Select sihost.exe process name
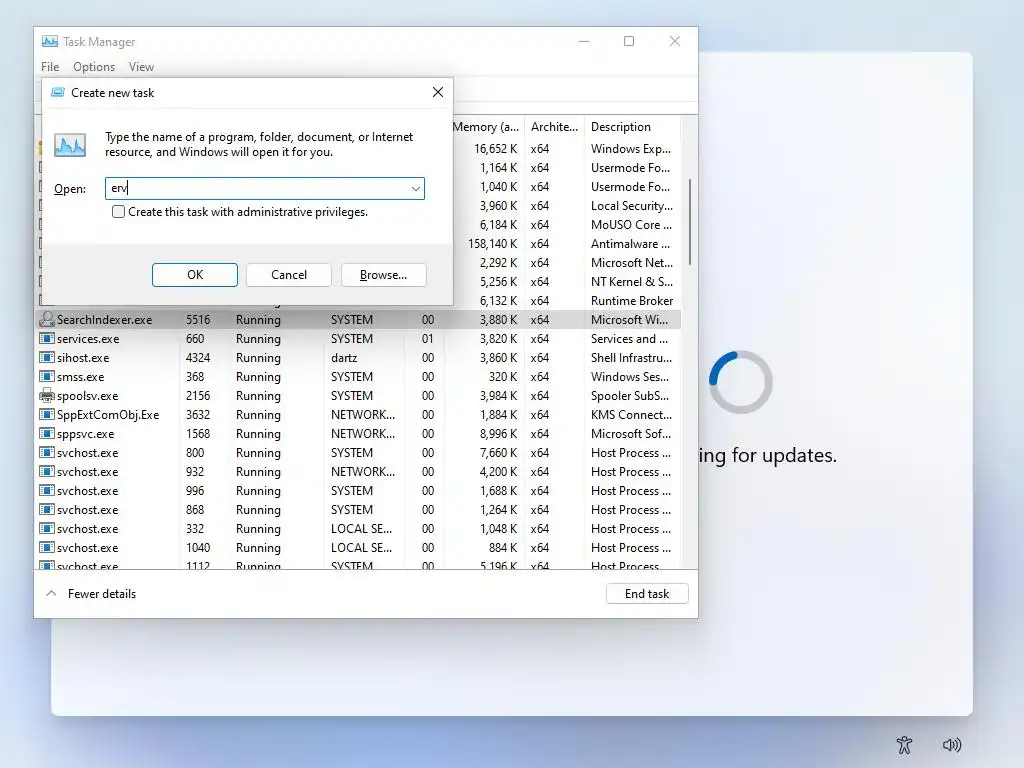Image resolution: width=1024 pixels, height=768 pixels. pos(83,357)
